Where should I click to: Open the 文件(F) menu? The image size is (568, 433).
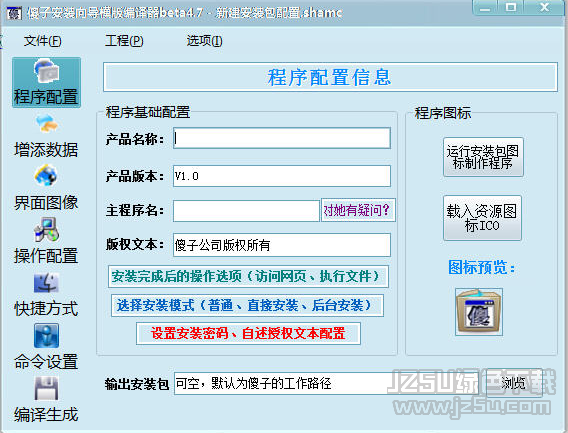tap(42, 41)
